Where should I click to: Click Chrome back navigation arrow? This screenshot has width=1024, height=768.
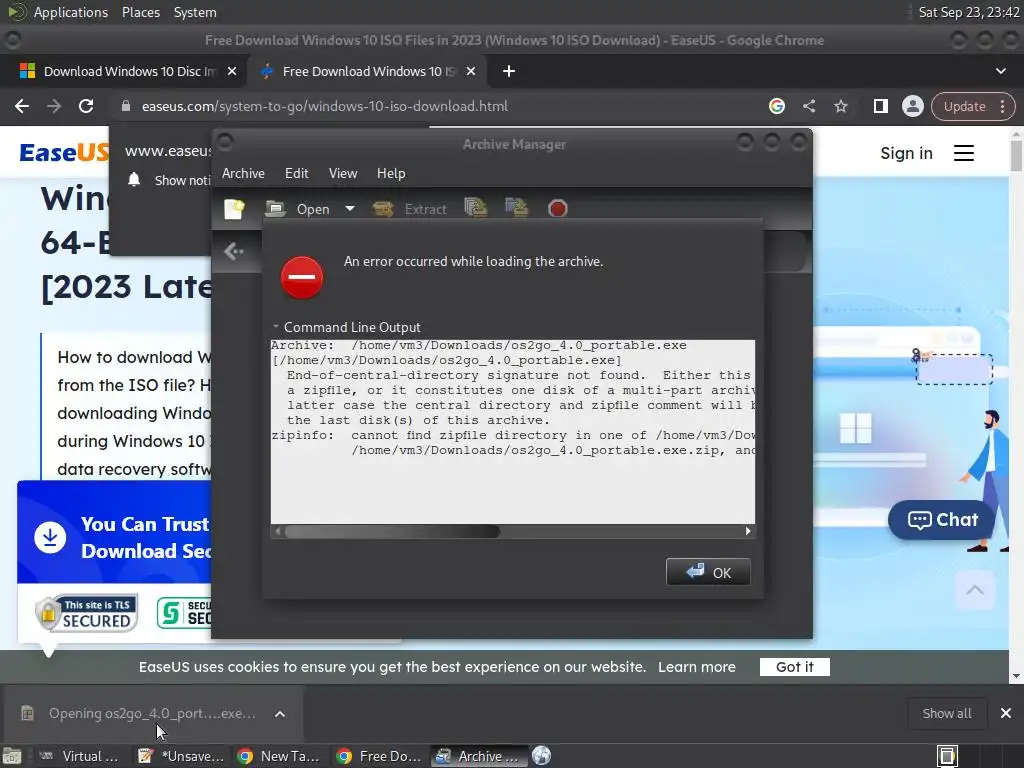(x=22, y=106)
